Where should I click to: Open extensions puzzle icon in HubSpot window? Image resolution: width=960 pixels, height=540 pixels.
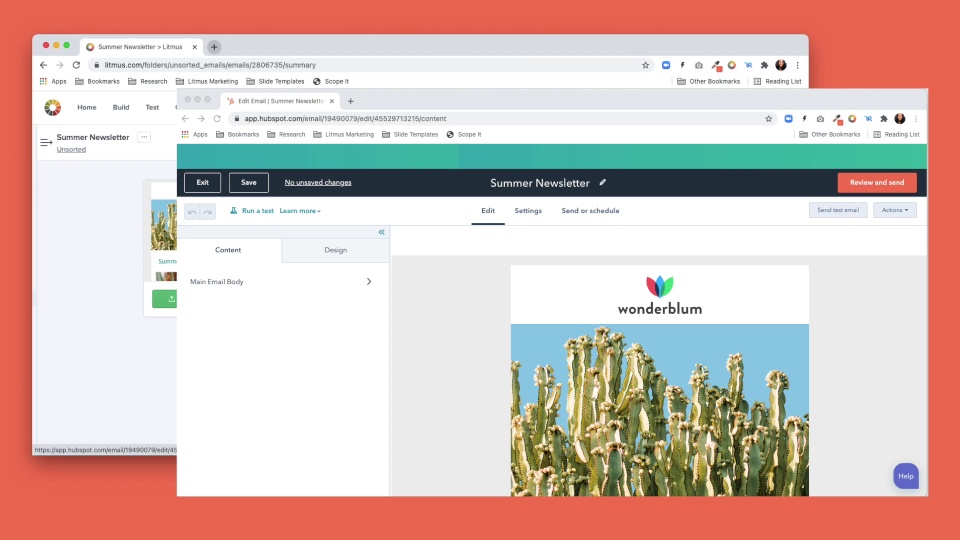[883, 119]
